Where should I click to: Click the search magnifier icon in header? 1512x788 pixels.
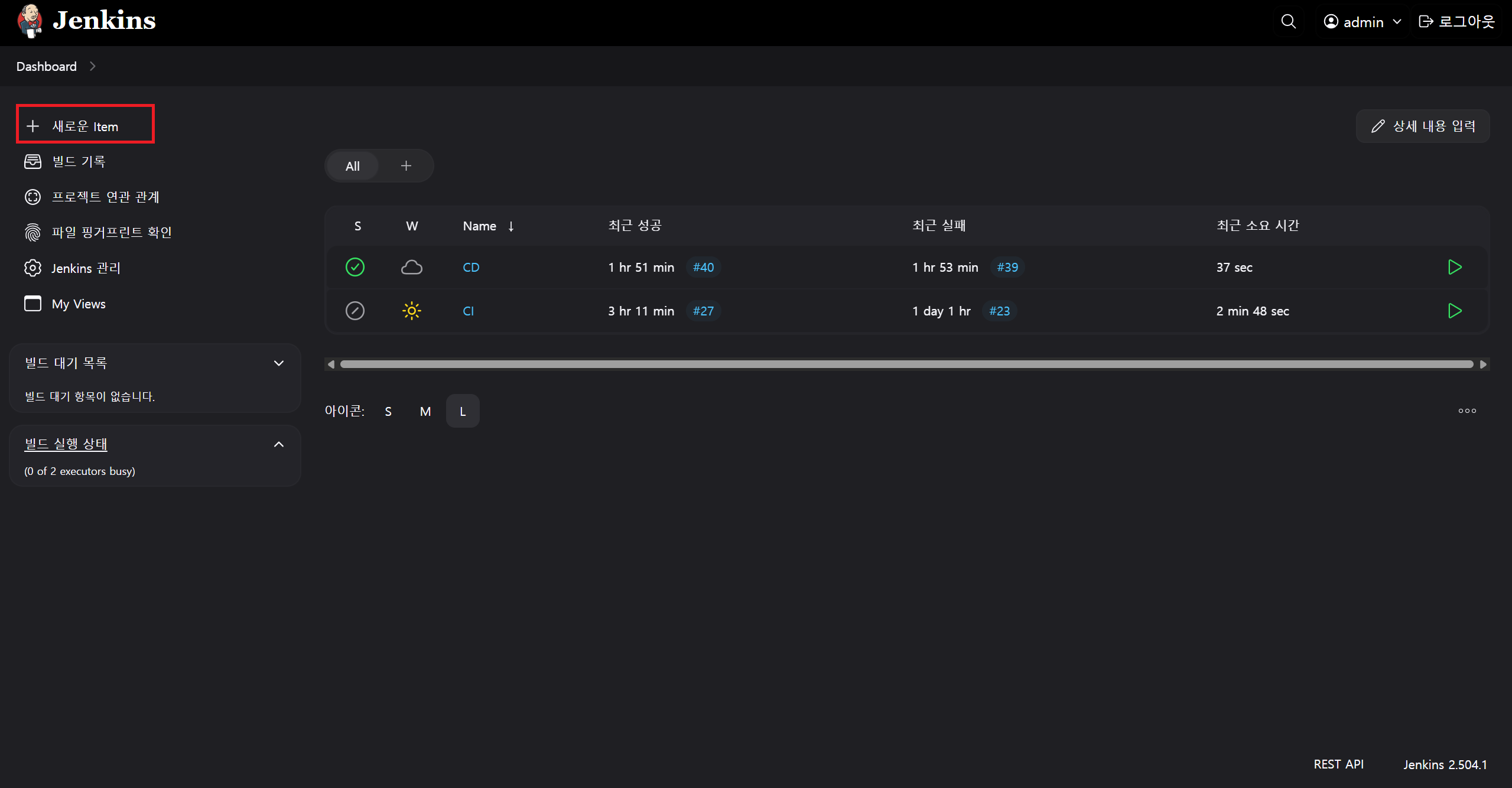[1288, 22]
